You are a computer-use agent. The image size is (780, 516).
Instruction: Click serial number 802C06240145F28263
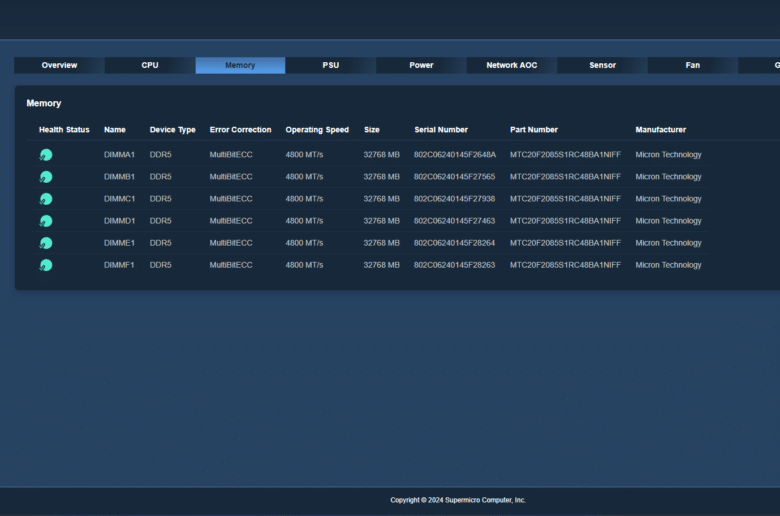click(455, 265)
